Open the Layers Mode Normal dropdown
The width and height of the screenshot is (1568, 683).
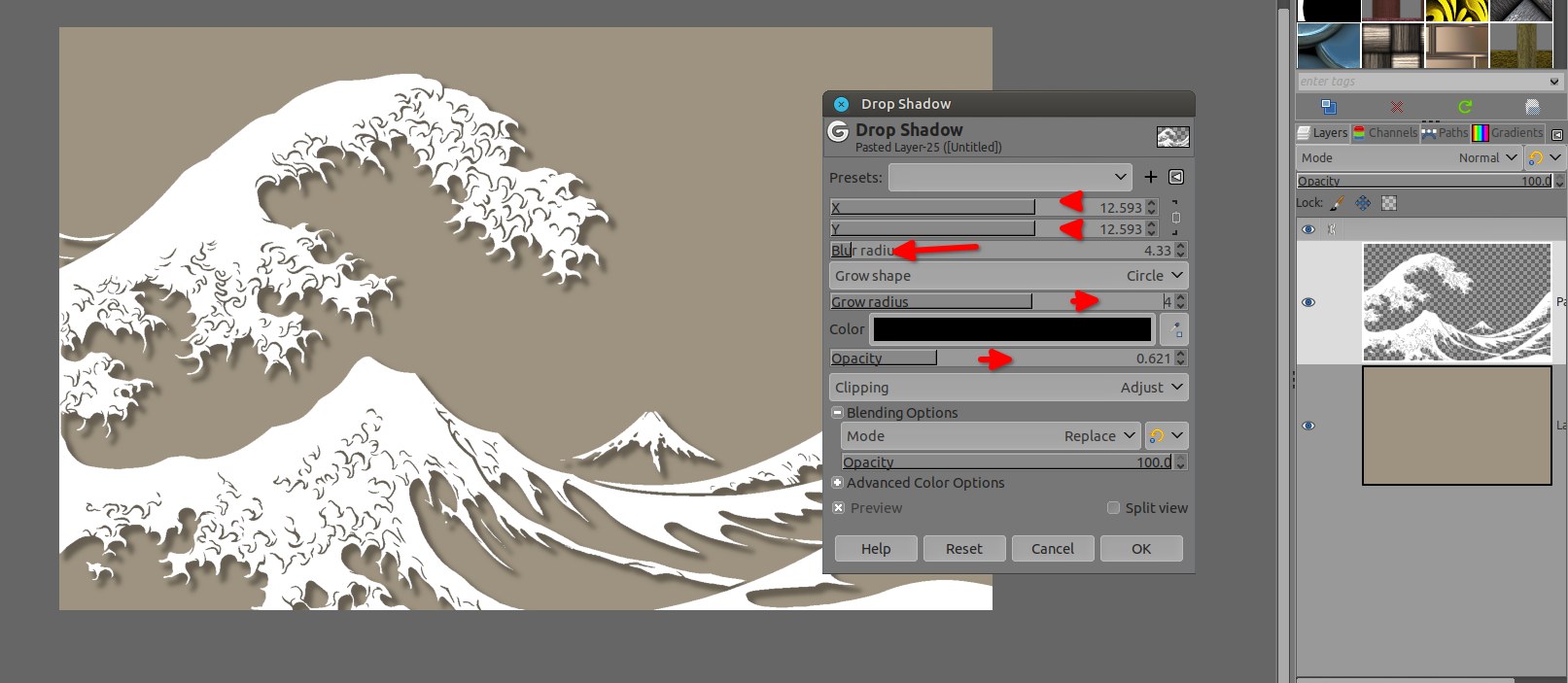coord(1410,157)
